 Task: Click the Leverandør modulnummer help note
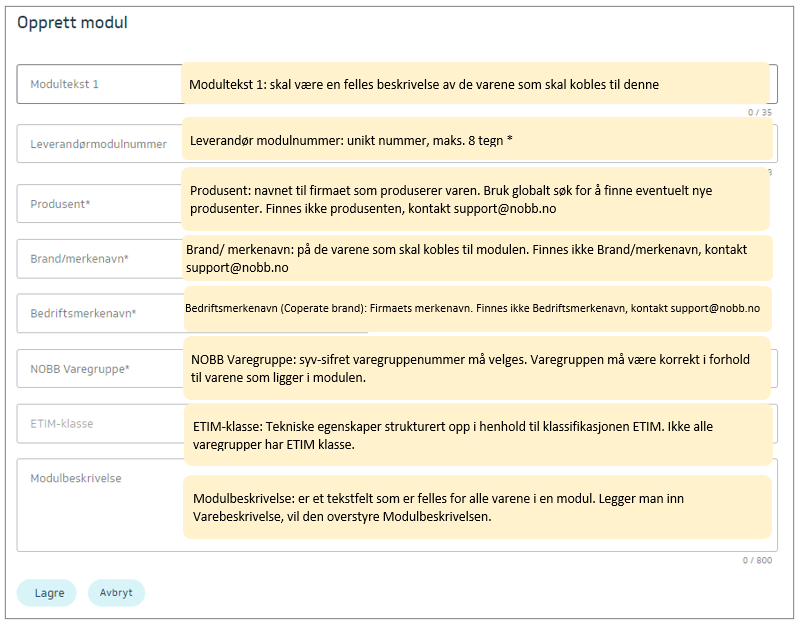477,140
